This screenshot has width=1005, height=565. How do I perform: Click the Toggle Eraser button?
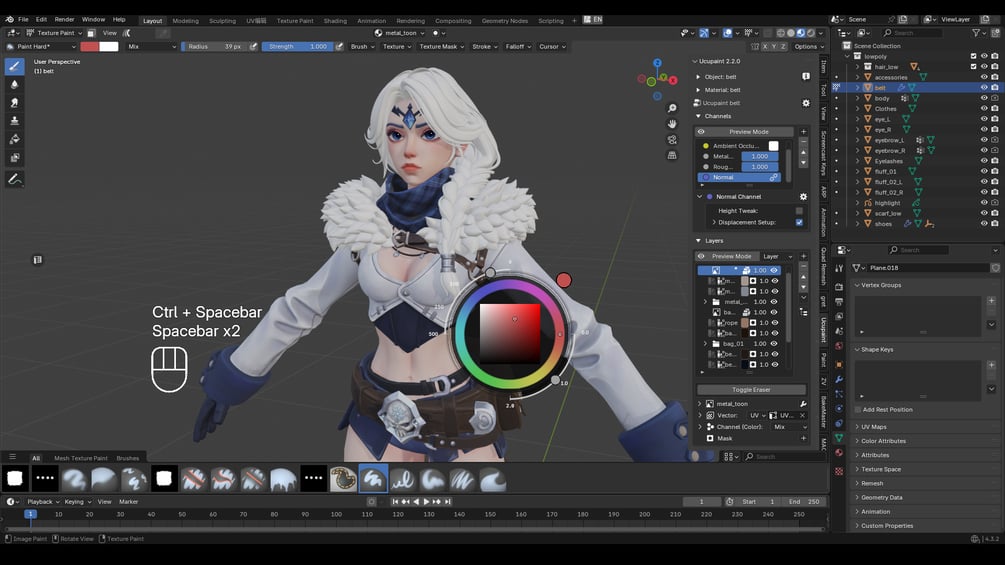pos(751,389)
